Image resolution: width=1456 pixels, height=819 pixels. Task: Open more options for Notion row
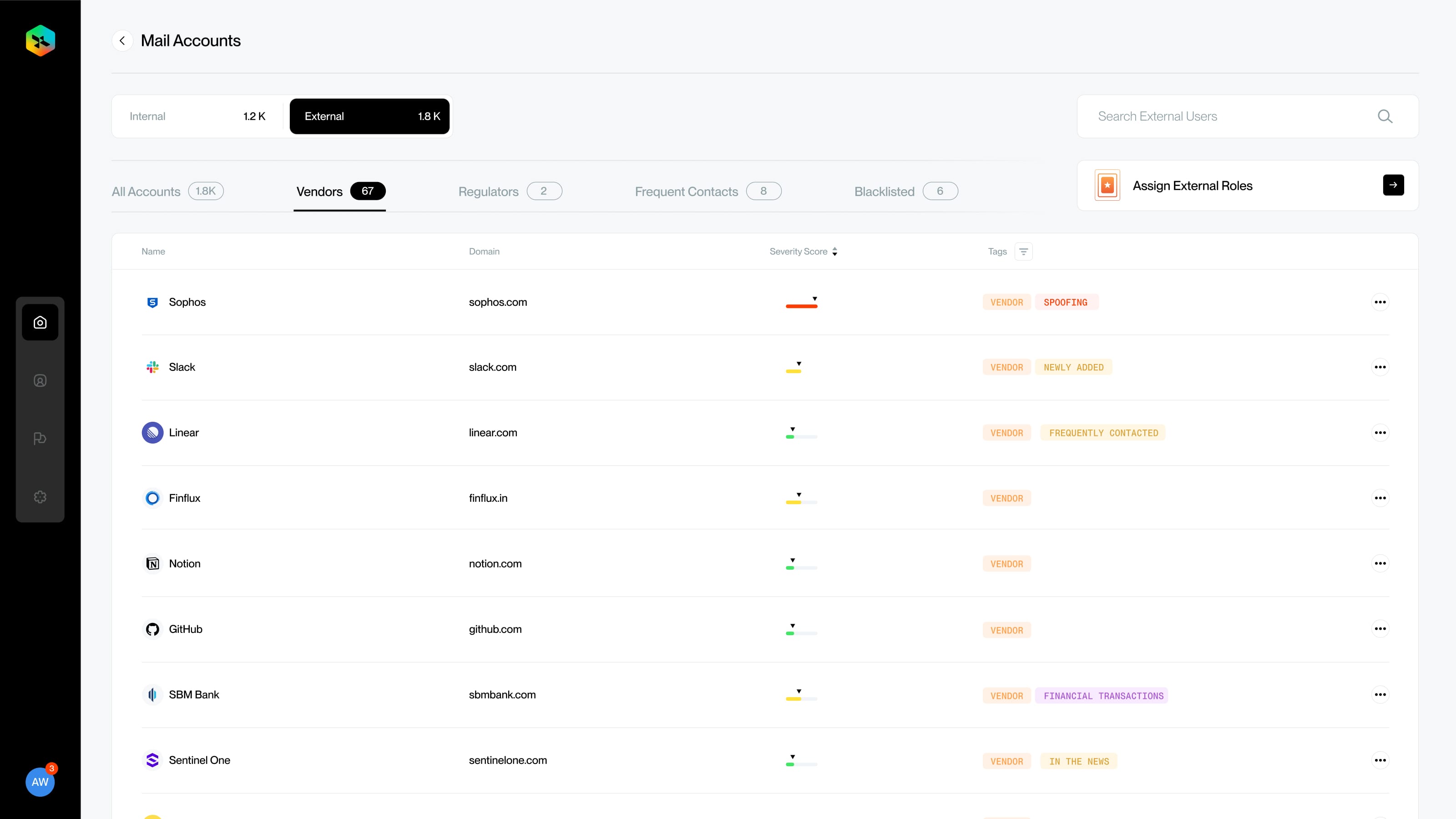point(1380,564)
